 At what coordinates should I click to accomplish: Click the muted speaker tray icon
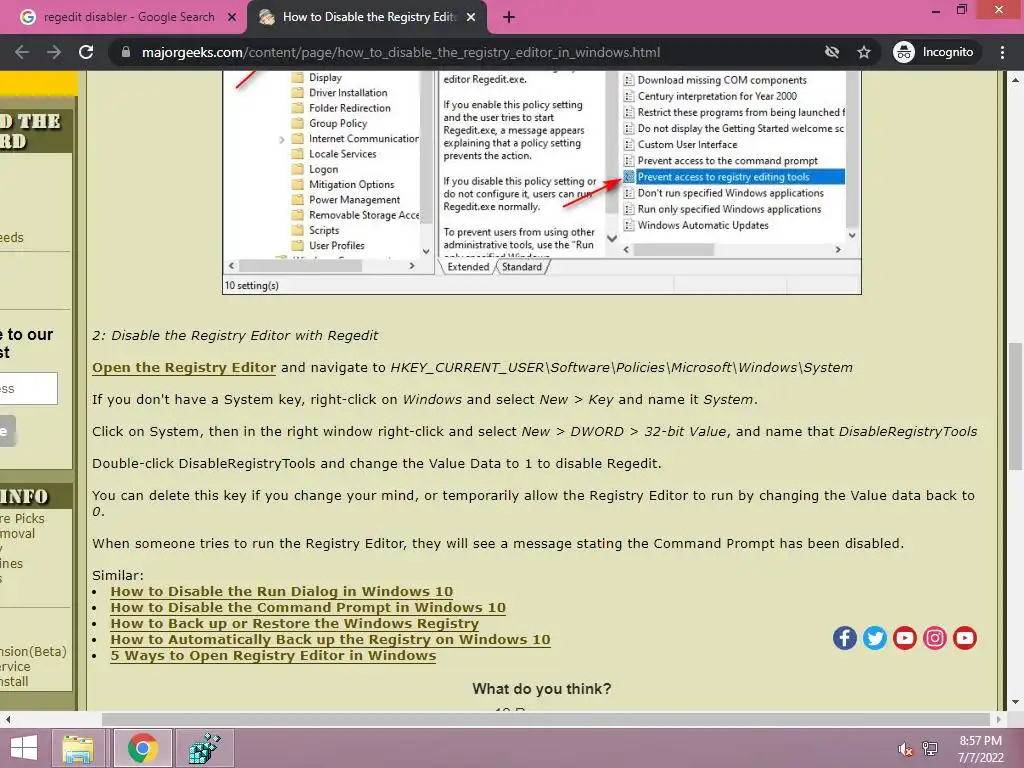(x=905, y=749)
